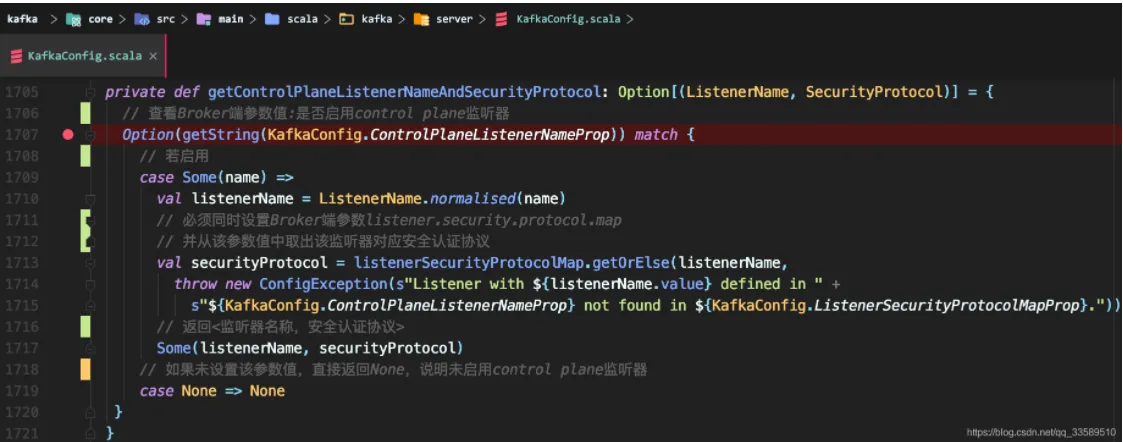
Task: Click the comment on line 1718
Action: click(x=394, y=370)
